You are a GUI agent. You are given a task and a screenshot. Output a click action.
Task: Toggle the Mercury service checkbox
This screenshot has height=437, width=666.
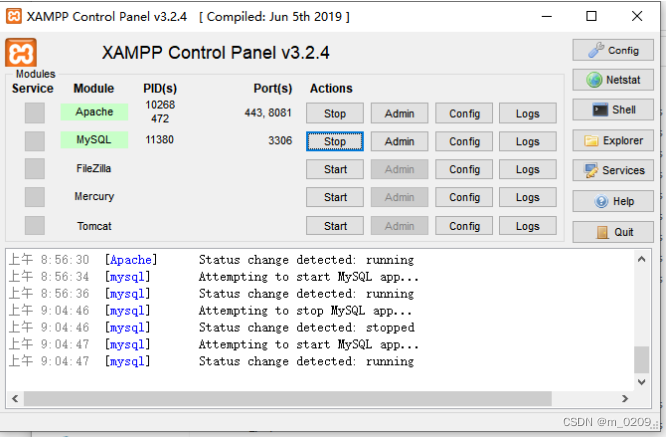pyautogui.click(x=34, y=197)
